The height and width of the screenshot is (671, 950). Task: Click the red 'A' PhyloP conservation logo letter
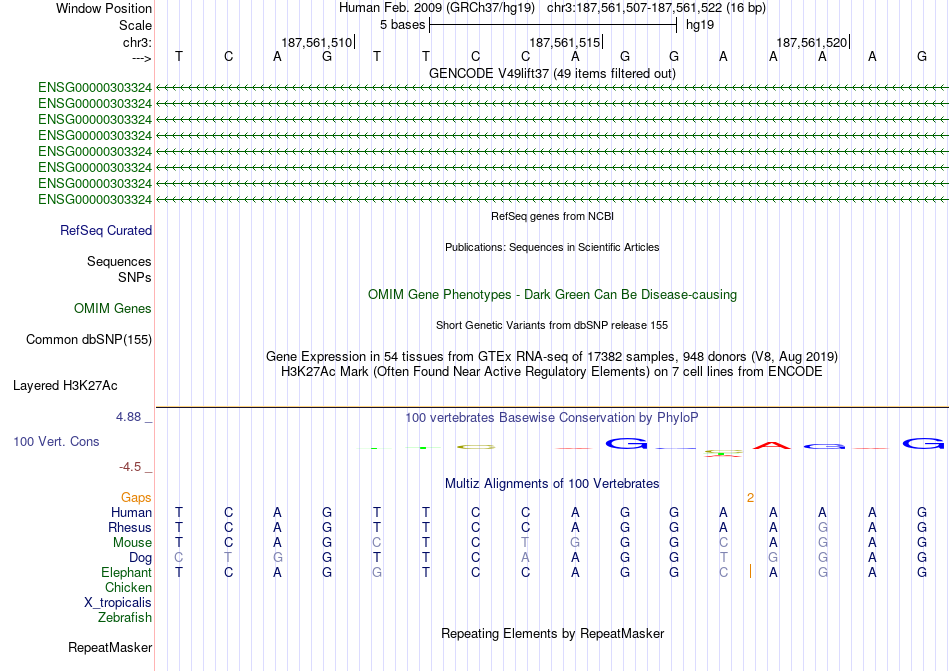click(772, 445)
